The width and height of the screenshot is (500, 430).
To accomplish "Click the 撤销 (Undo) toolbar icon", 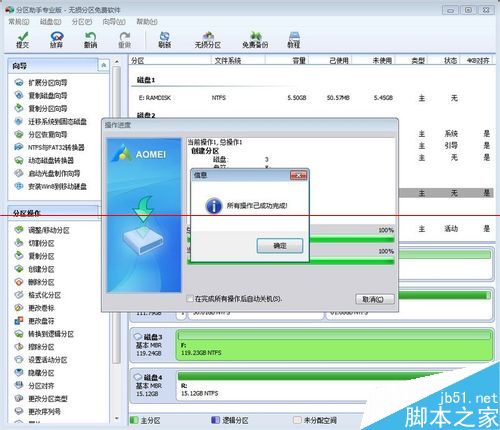I will point(90,40).
